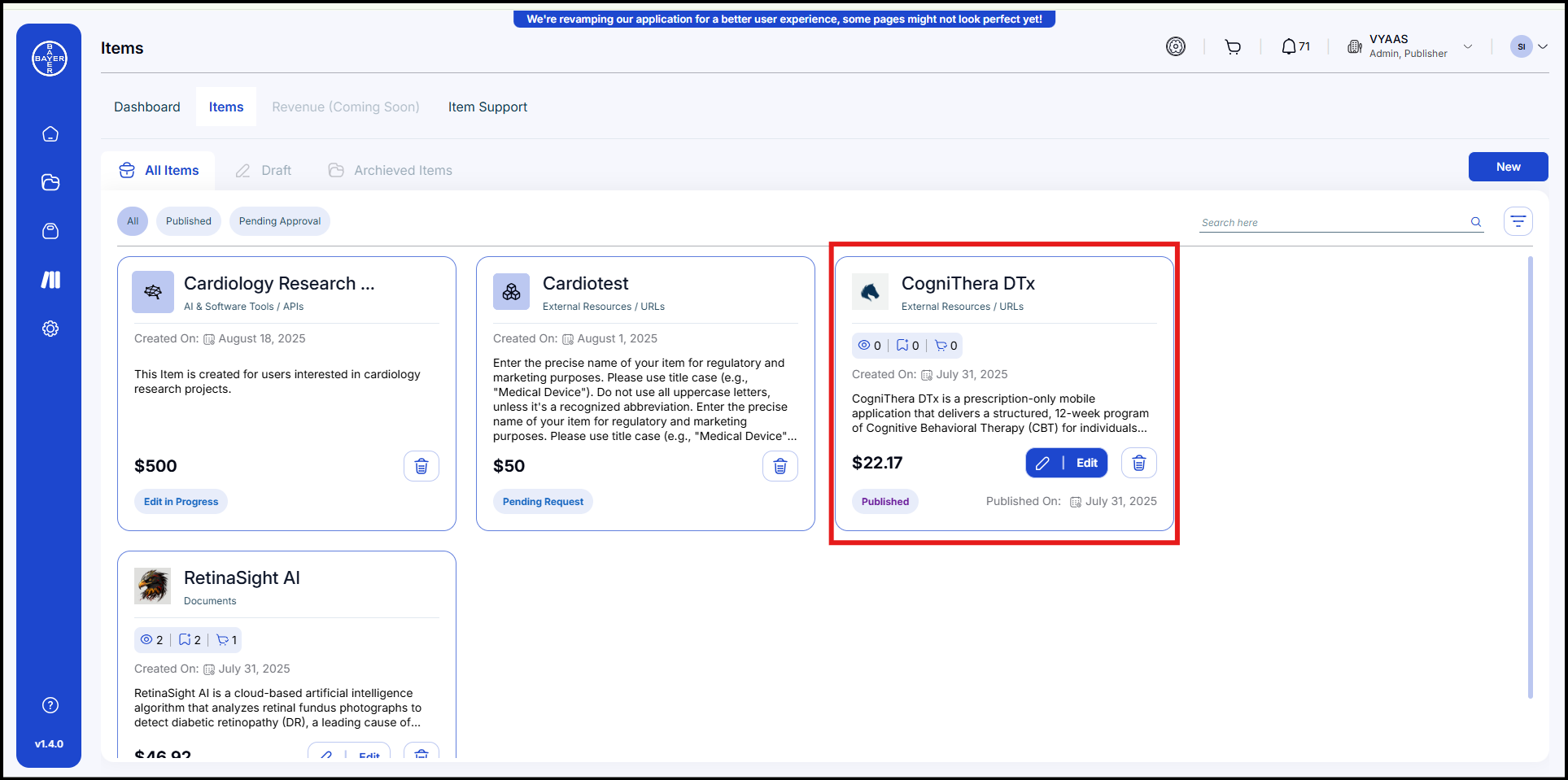Screen dimensions: 1568x780
Task: Click the VYAAS organization building icon
Action: click(x=1355, y=46)
